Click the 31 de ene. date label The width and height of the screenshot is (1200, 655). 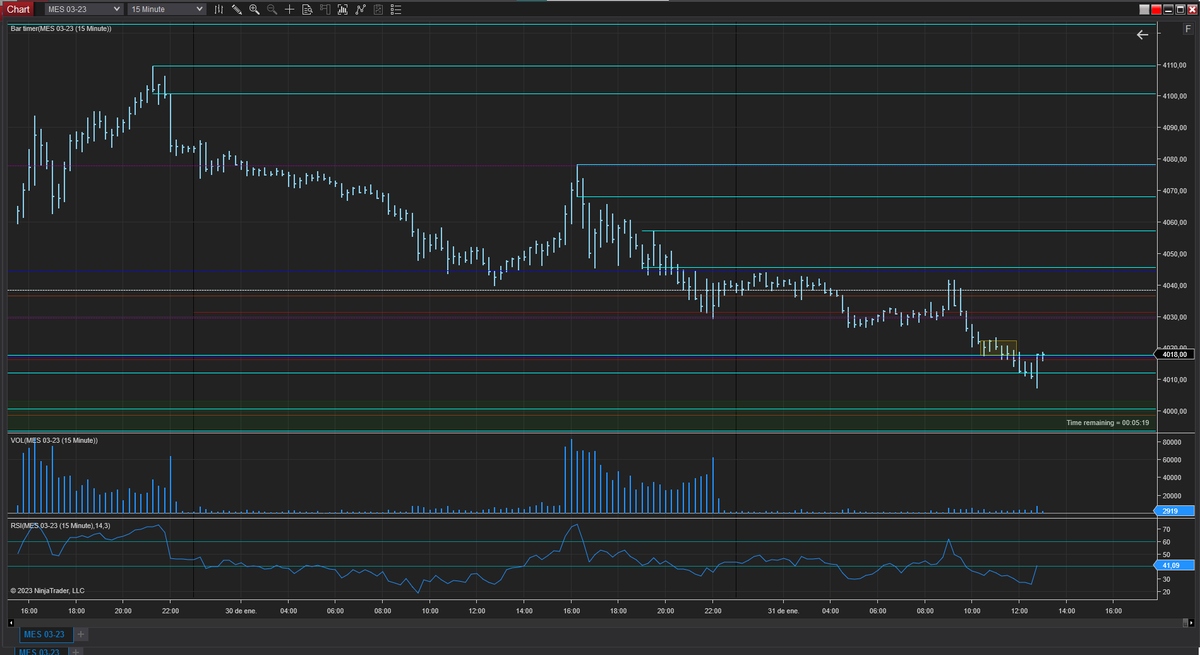783,610
